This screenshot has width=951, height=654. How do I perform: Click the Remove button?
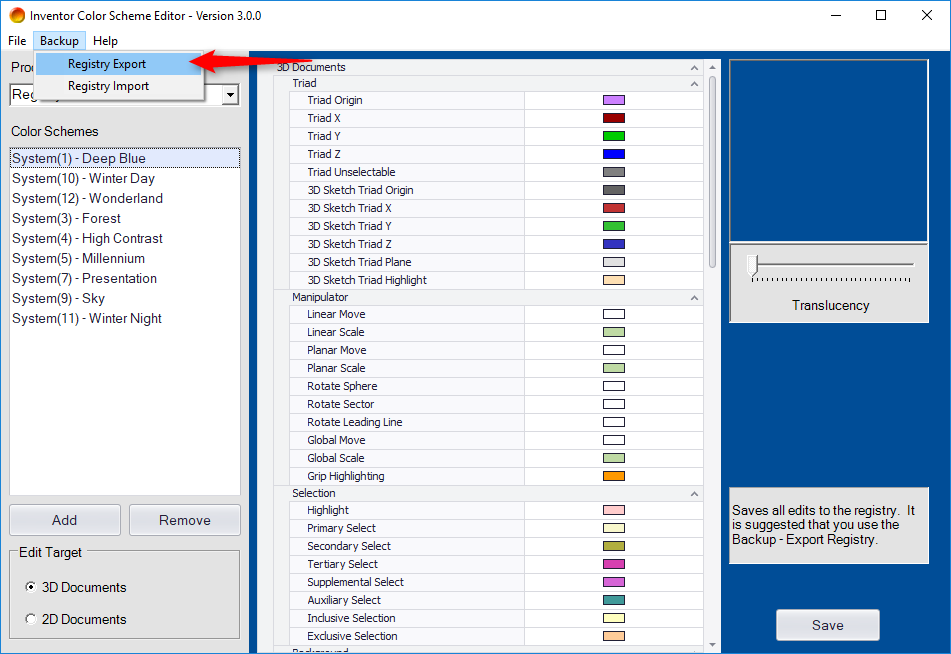point(185,520)
